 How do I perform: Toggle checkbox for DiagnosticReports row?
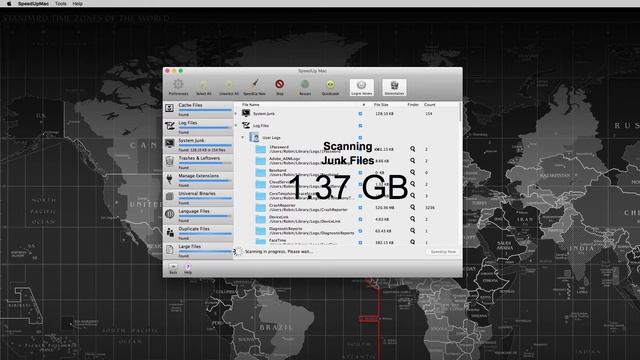point(360,231)
